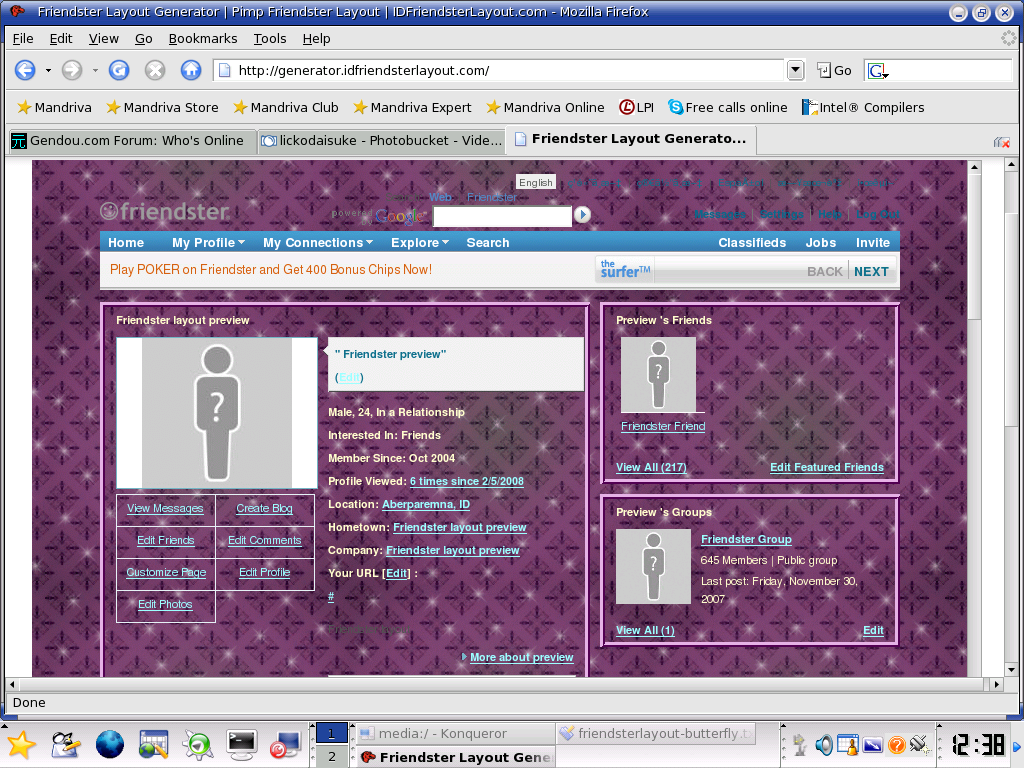1024x768 pixels.
Task: Click the Google search box on Friendster page
Action: coord(502,216)
